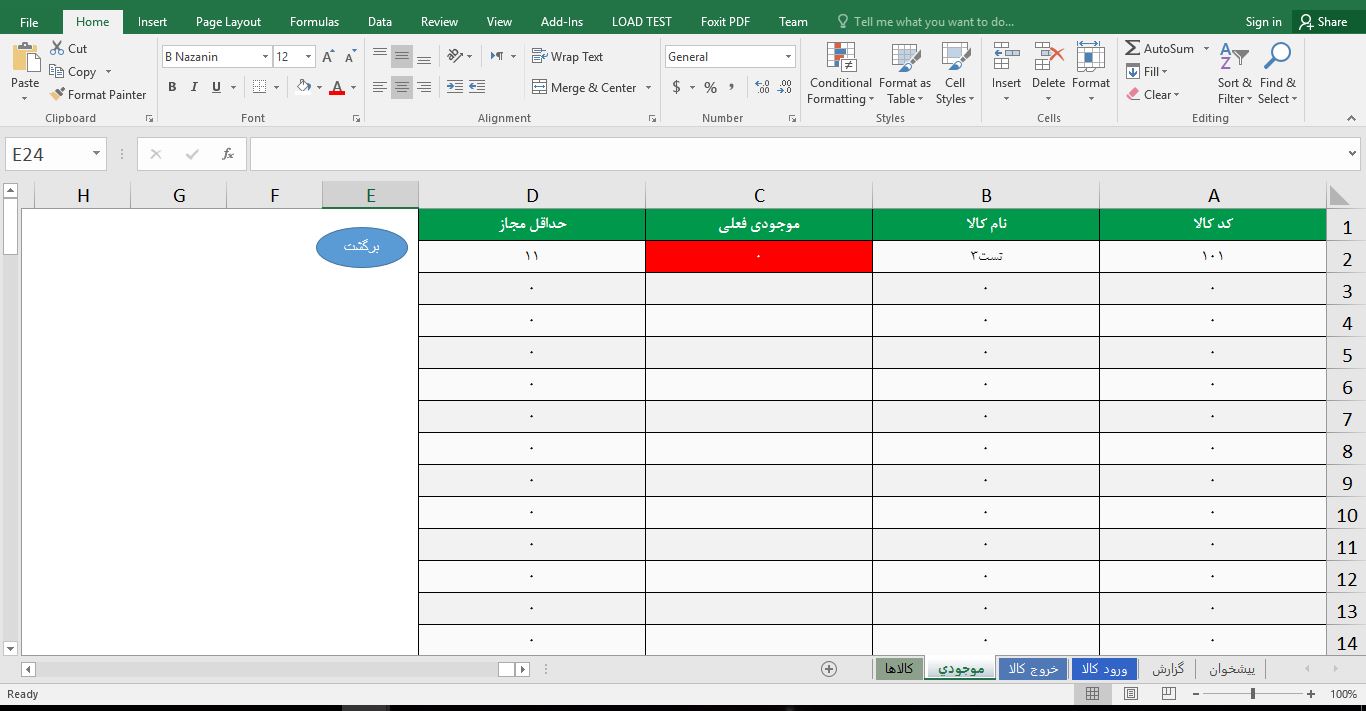Click the decrease decimal icon
This screenshot has width=1366, height=711.
point(784,87)
